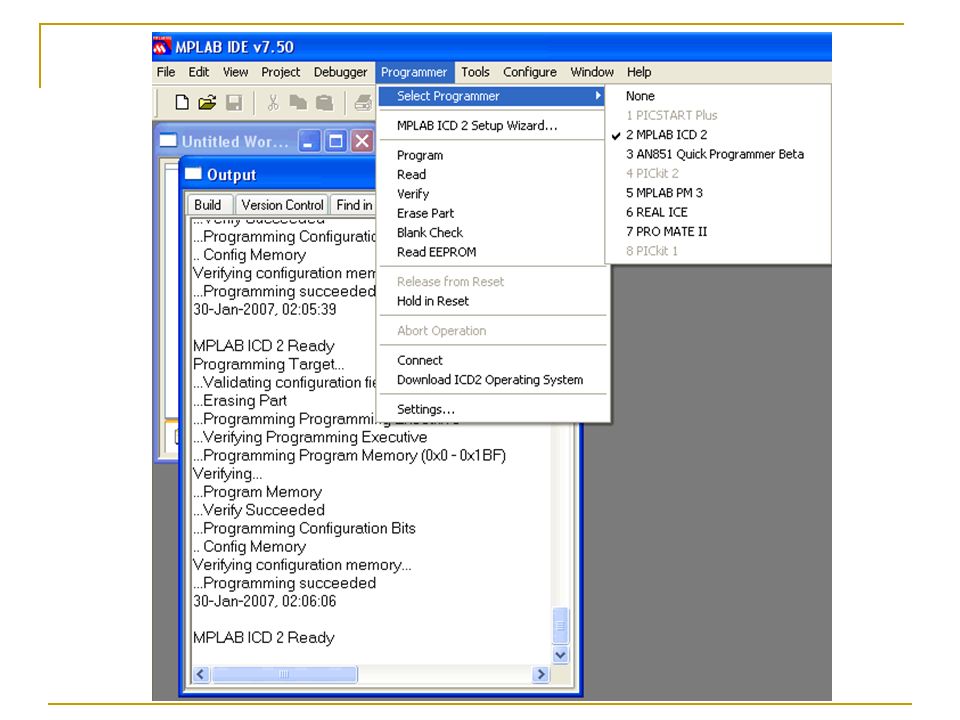Click 'Programming Target...' output line
The image size is (960, 720).
[x=268, y=364]
